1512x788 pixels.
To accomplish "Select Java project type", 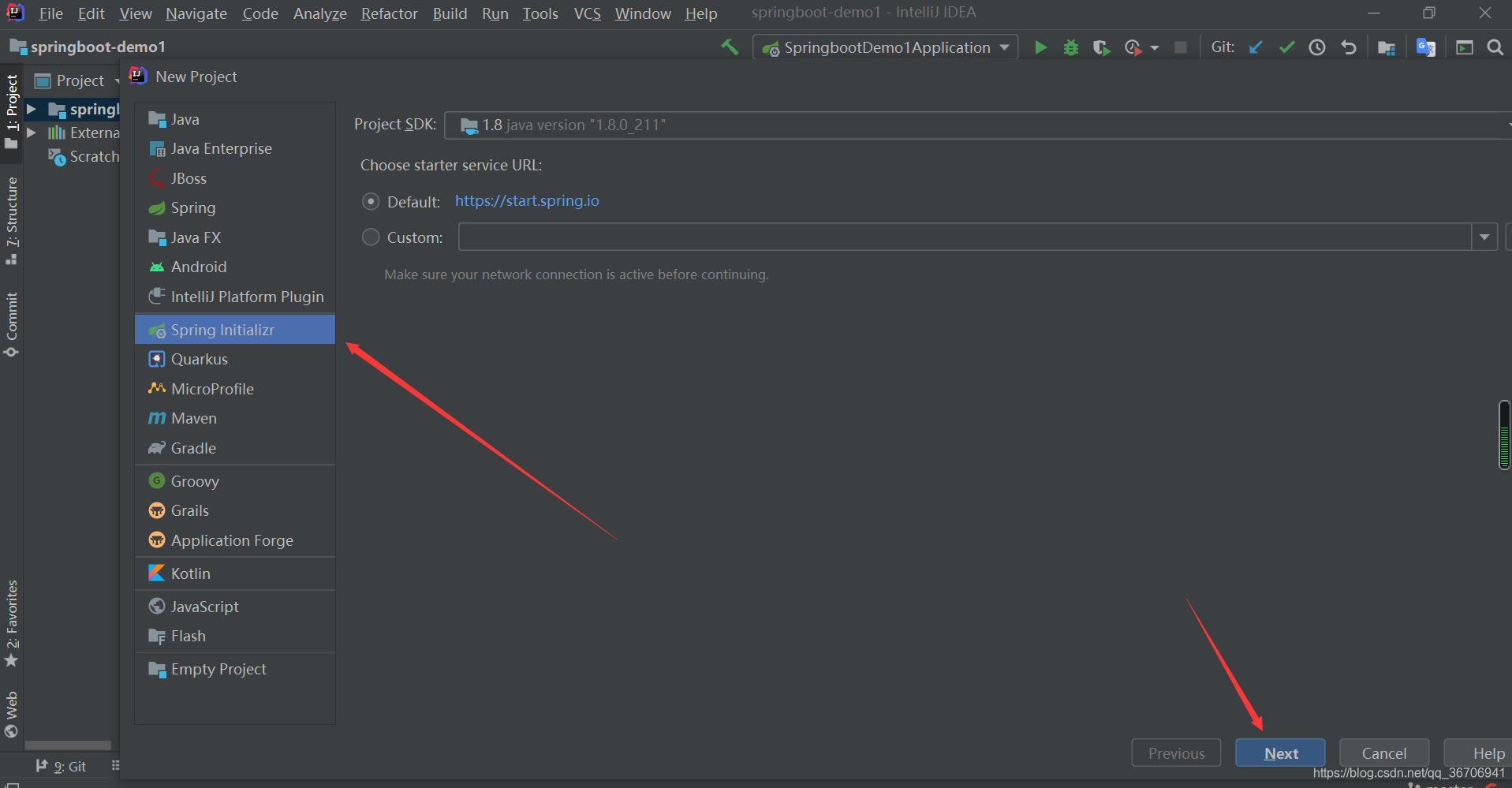I will point(235,119).
